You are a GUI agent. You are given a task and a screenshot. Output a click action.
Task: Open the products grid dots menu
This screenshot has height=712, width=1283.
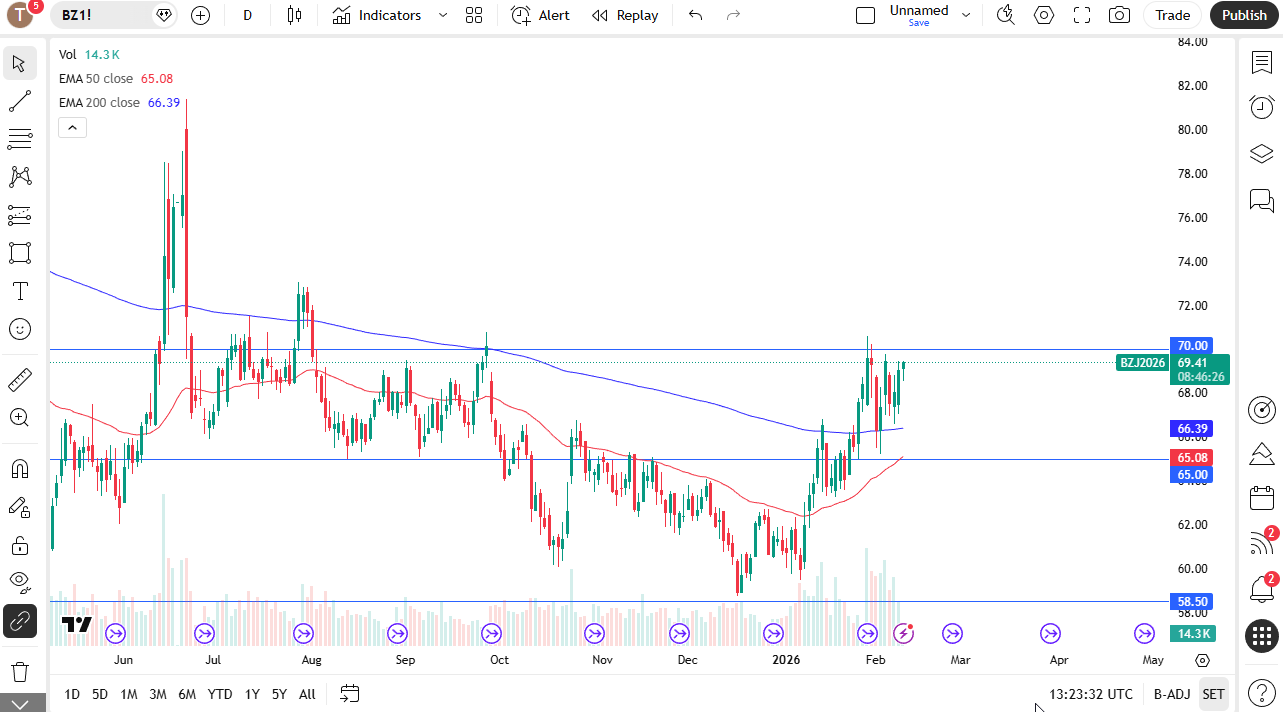pos(1262,635)
